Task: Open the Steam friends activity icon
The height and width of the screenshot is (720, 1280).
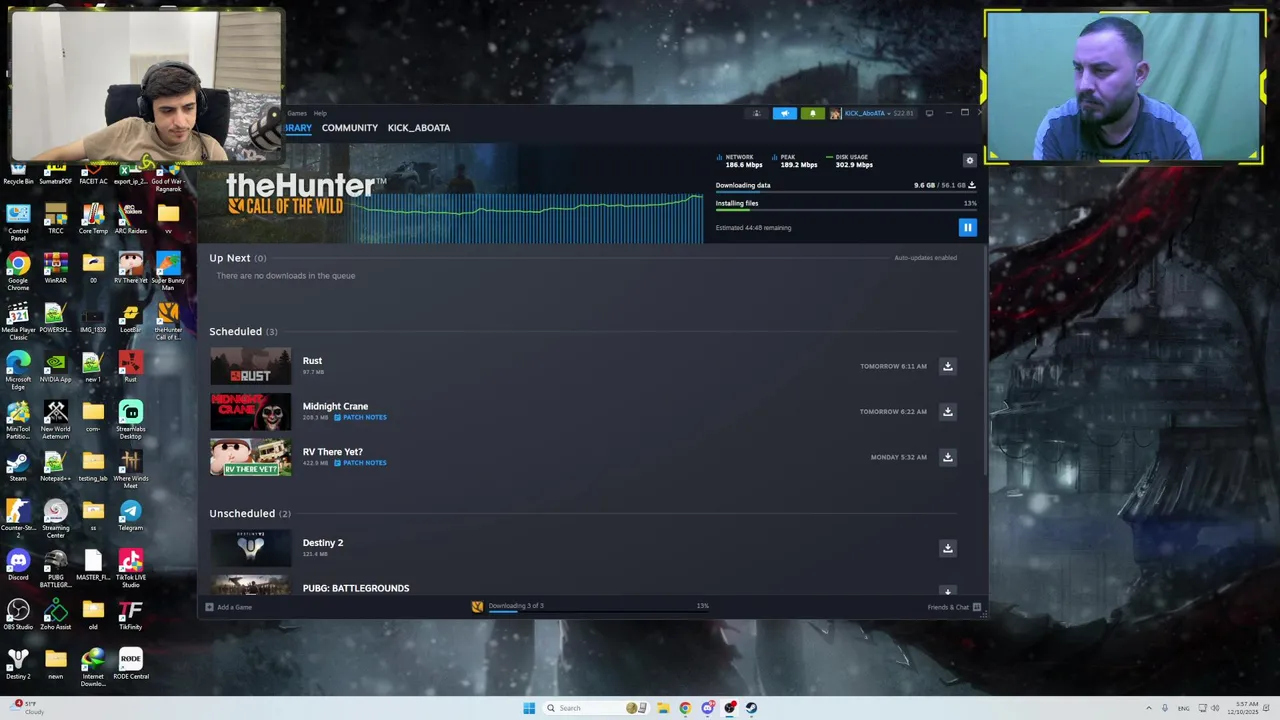Action: pyautogui.click(x=756, y=113)
